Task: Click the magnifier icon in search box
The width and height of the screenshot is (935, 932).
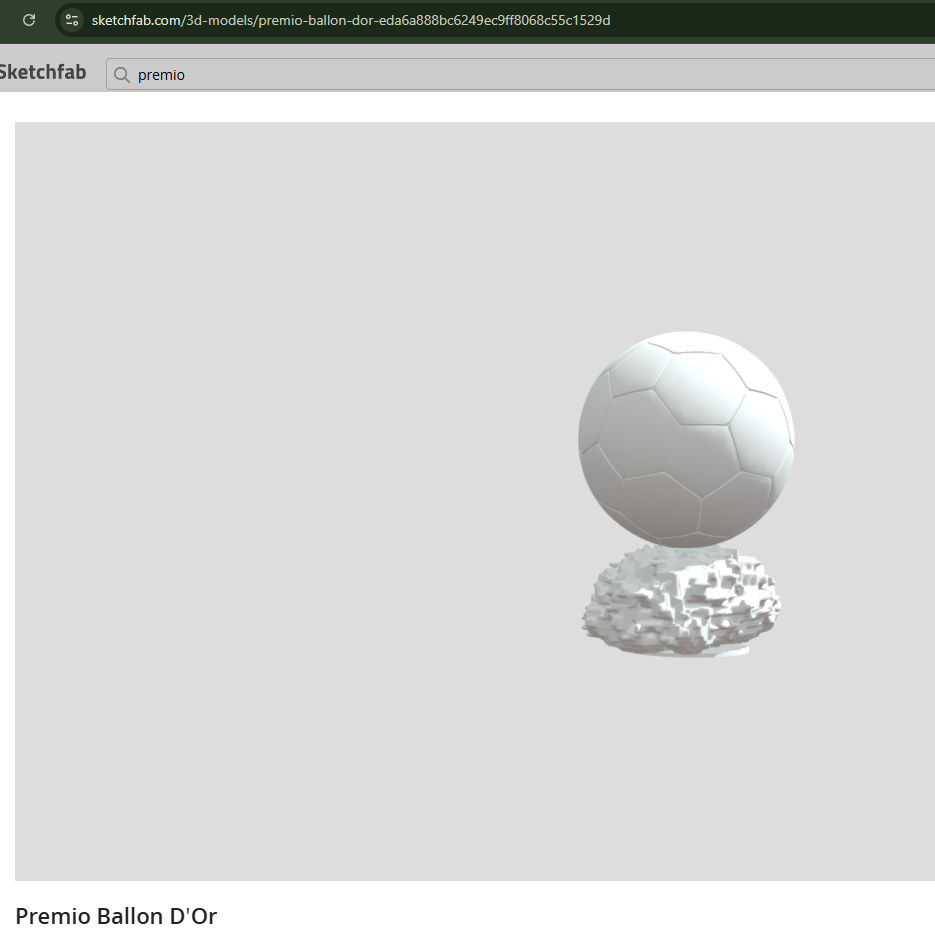Action: tap(122, 75)
